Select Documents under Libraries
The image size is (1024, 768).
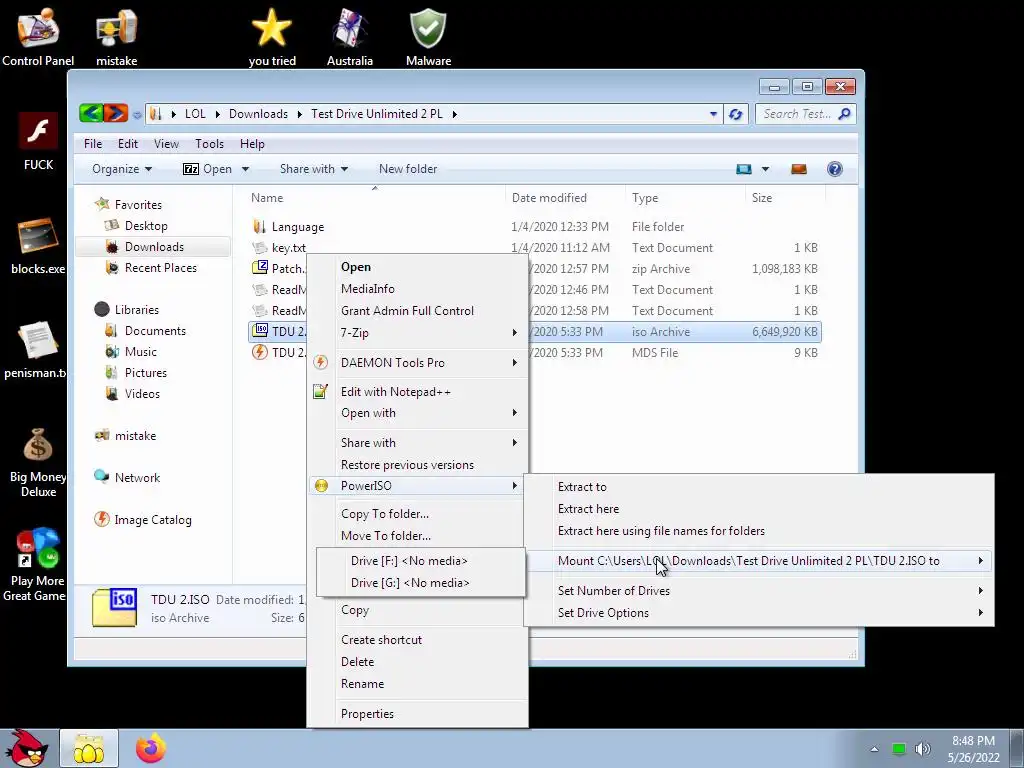click(155, 331)
